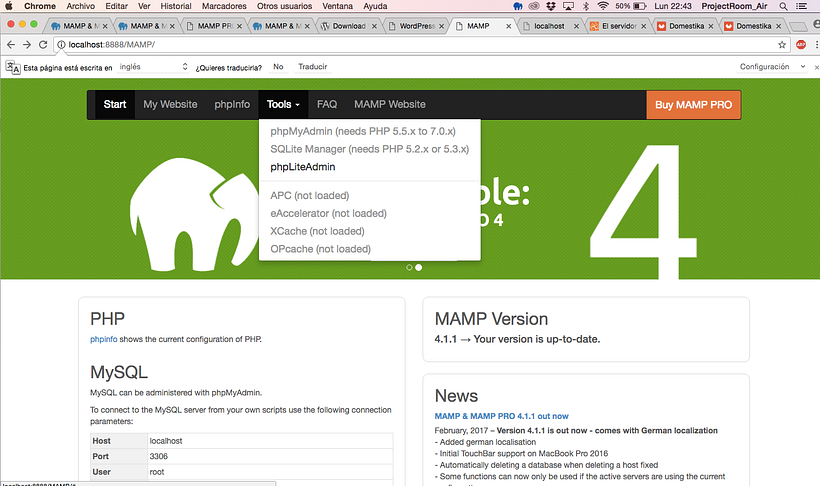This screenshot has height=486, width=820.
Task: Select the first carousel indicator dot
Action: (409, 267)
